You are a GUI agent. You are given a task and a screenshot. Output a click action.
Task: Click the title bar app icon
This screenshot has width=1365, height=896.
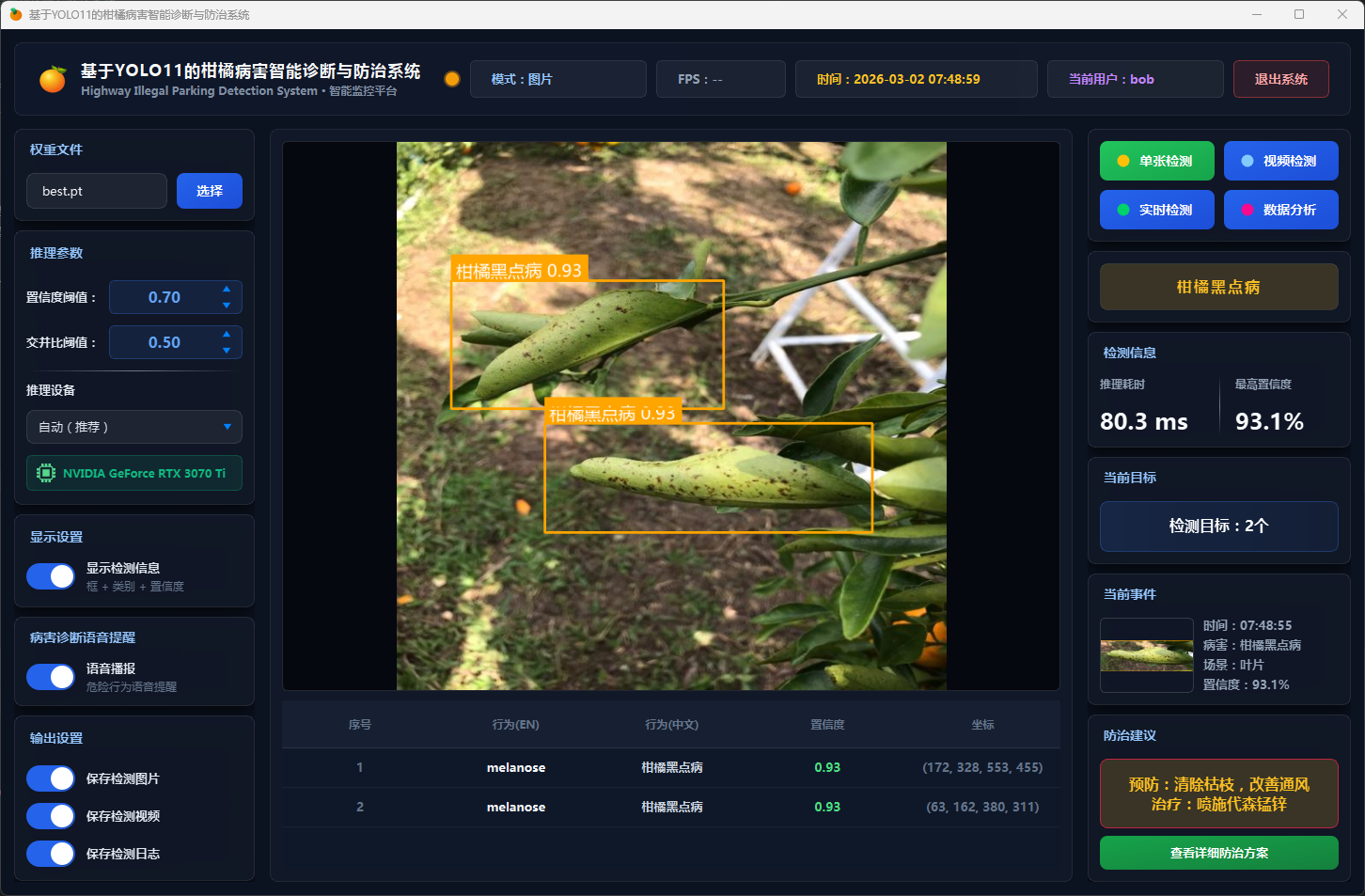[15, 14]
